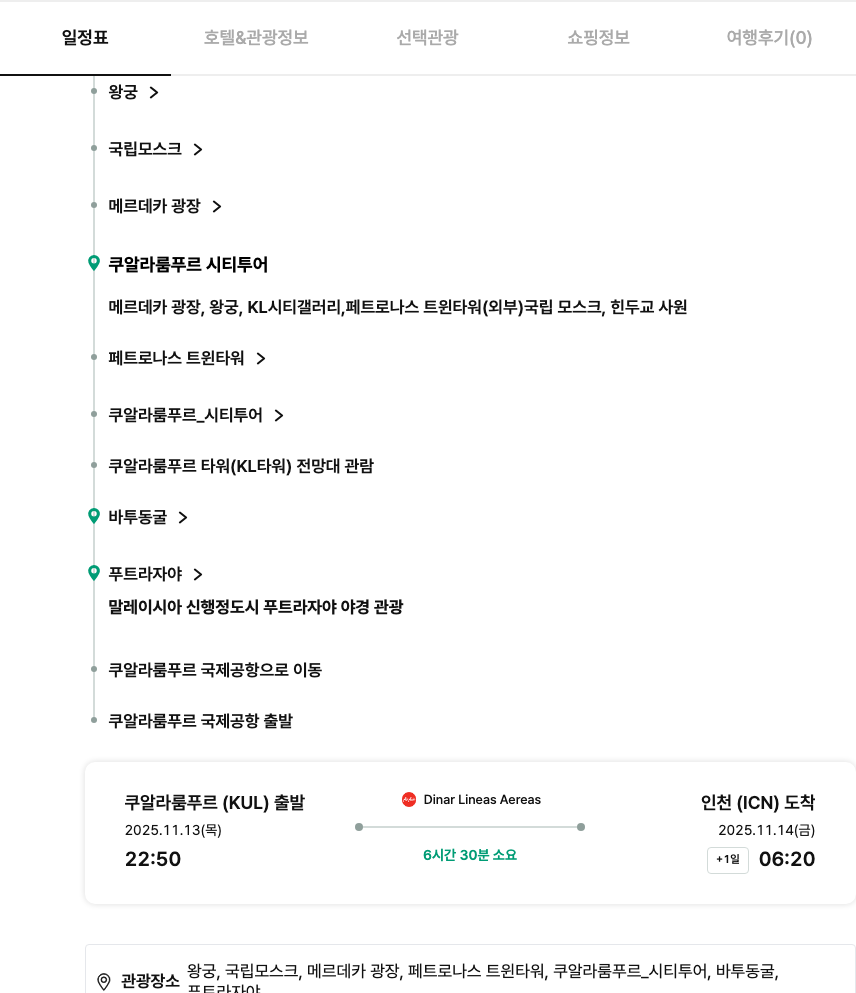Expand the 바투동굴 chevron arrow

[x=183, y=517]
